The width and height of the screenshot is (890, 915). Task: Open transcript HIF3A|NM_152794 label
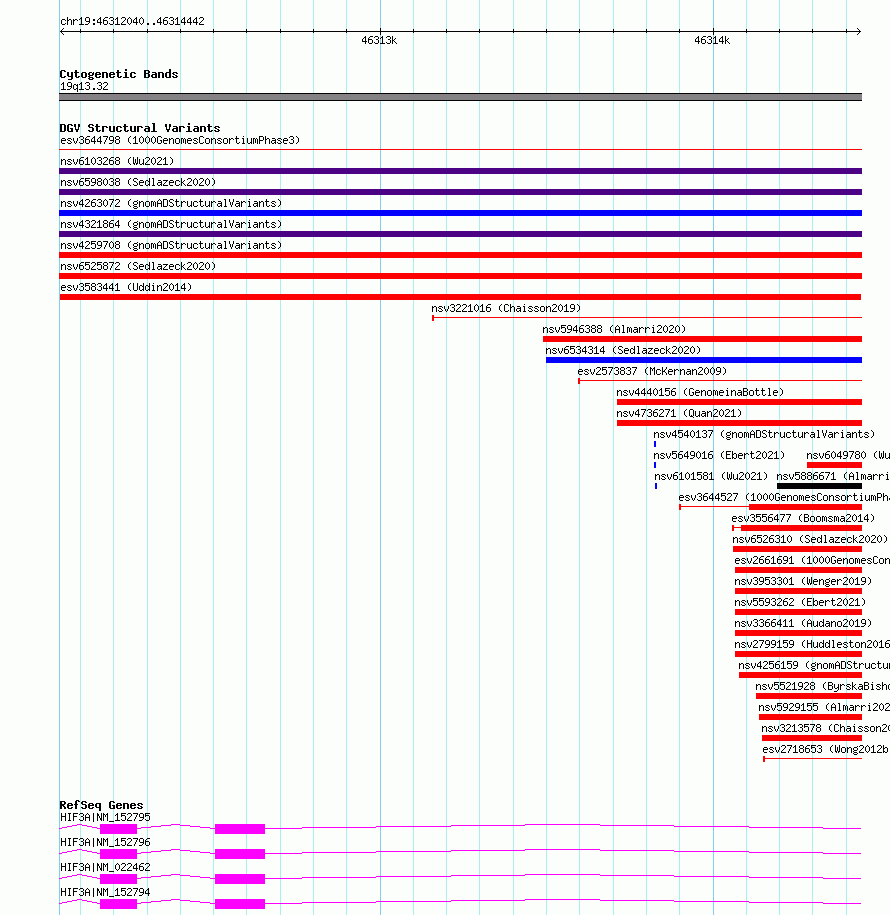105,893
